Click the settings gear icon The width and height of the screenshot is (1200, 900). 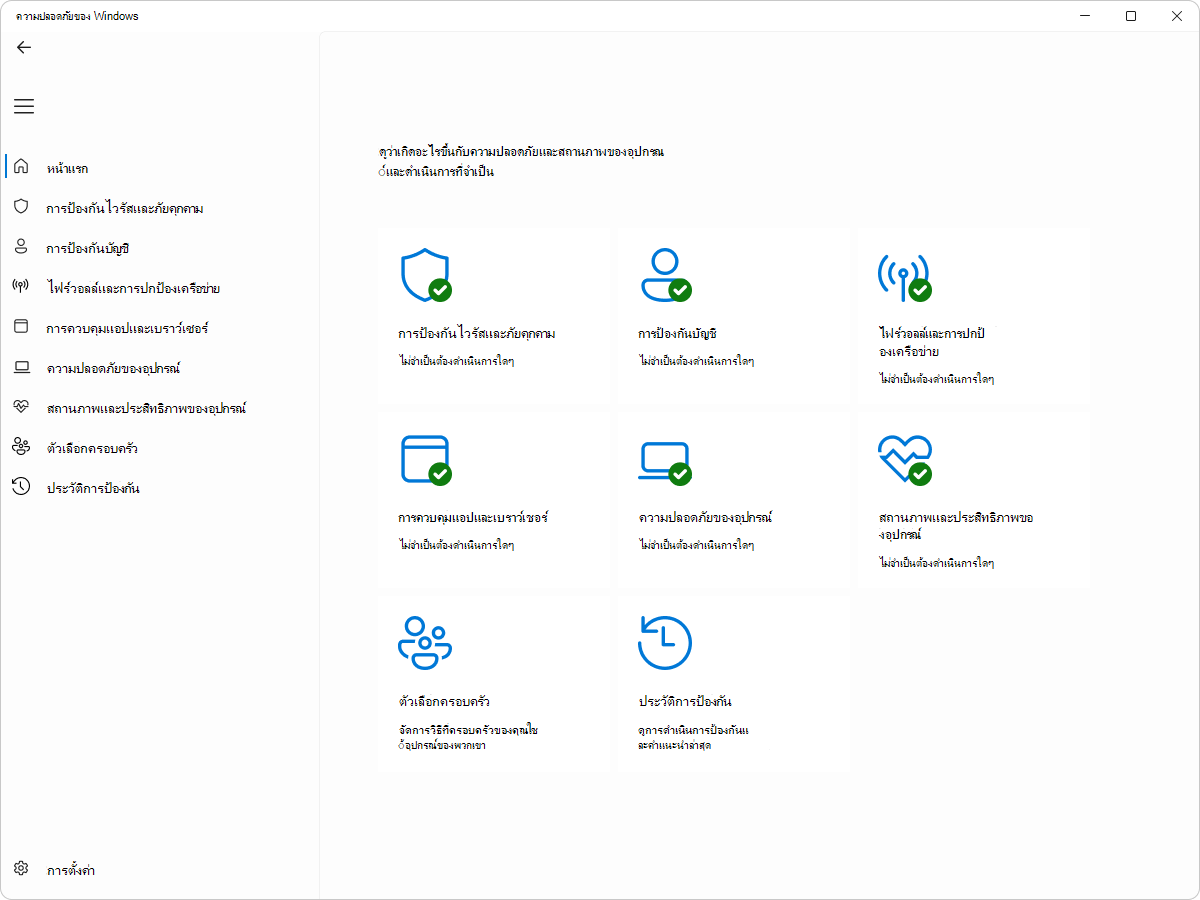pyautogui.click(x=22, y=869)
